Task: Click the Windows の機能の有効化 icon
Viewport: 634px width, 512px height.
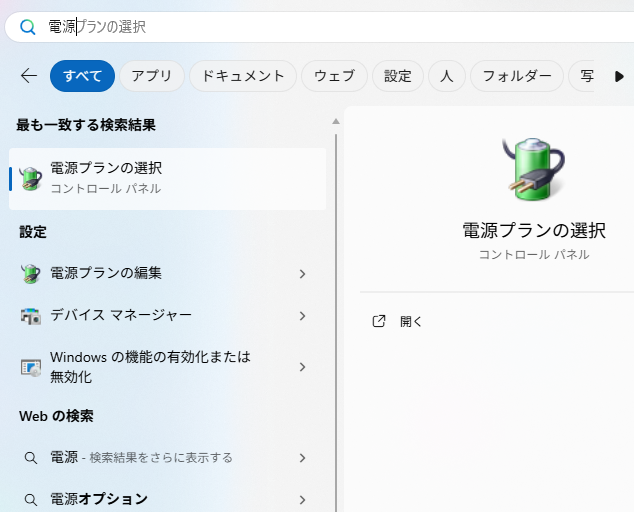Action: click(31, 367)
